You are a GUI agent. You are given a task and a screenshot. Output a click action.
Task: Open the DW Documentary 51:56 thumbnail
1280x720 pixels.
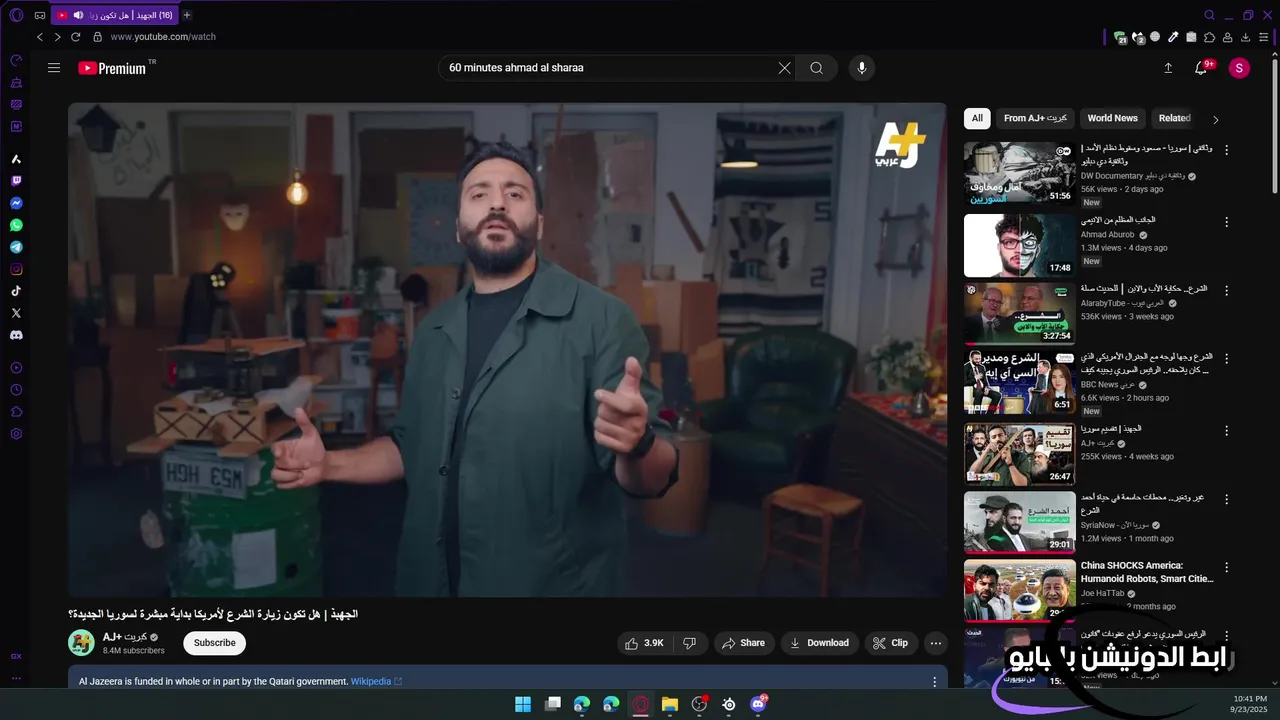tap(1019, 173)
